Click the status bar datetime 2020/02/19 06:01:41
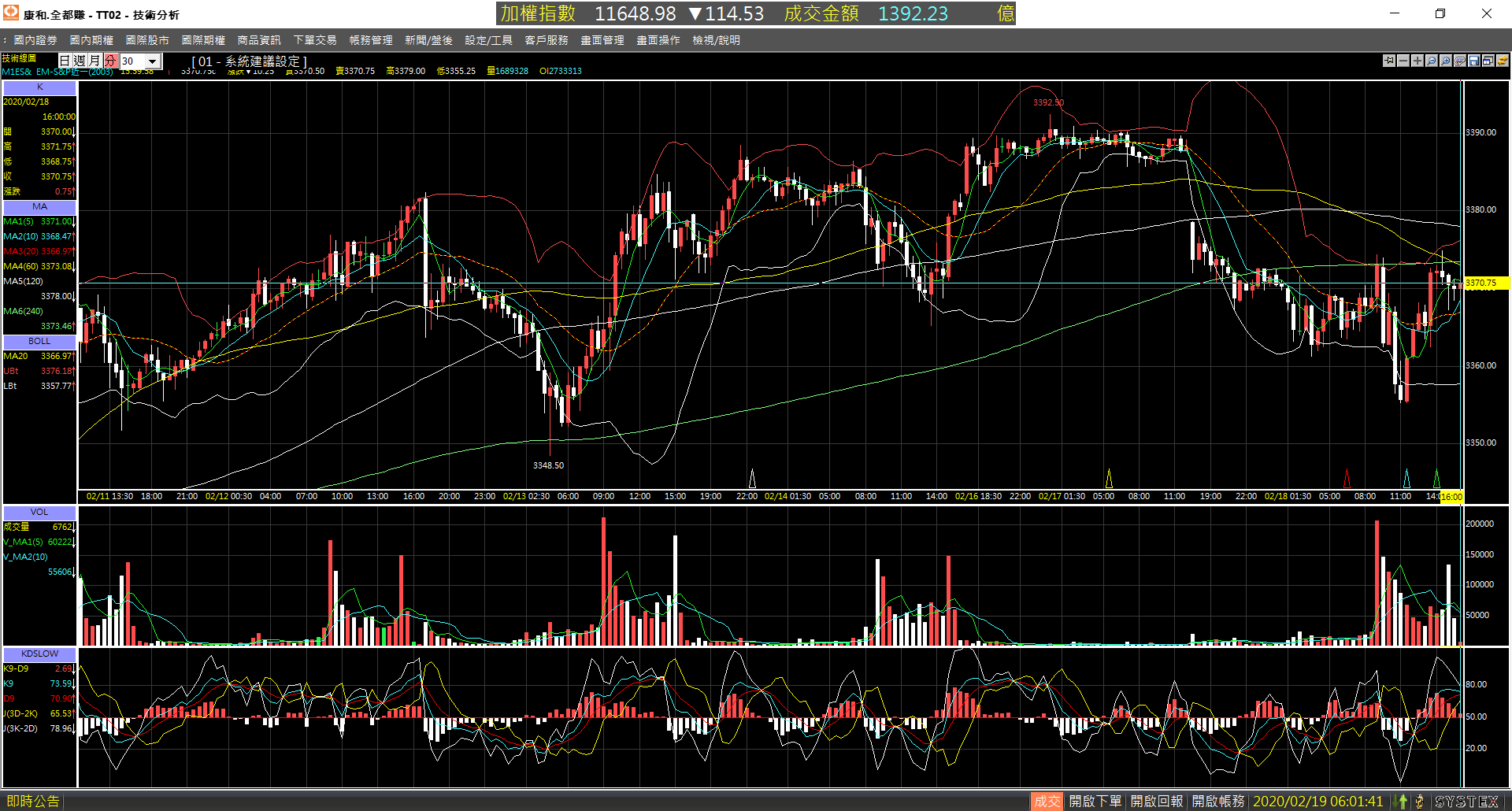Image resolution: width=1512 pixels, height=811 pixels. click(1317, 802)
